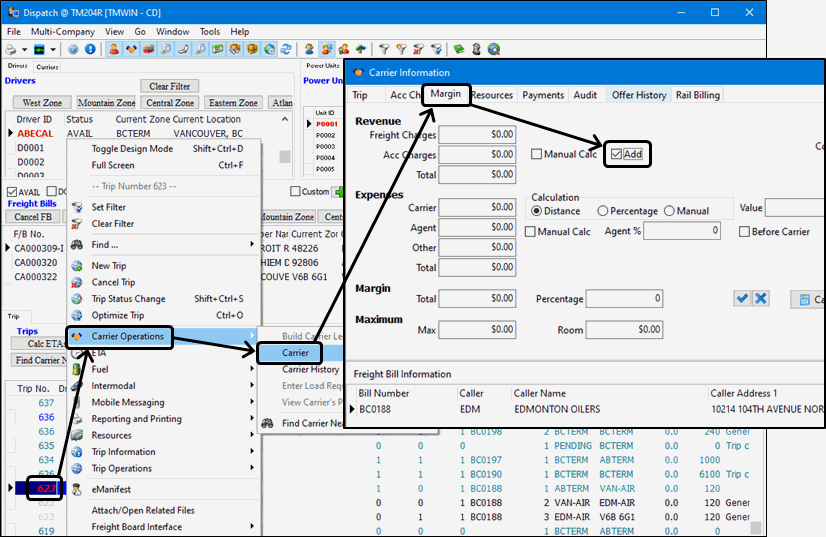
Task: Select the Percentage calculation radio button
Action: click(603, 211)
